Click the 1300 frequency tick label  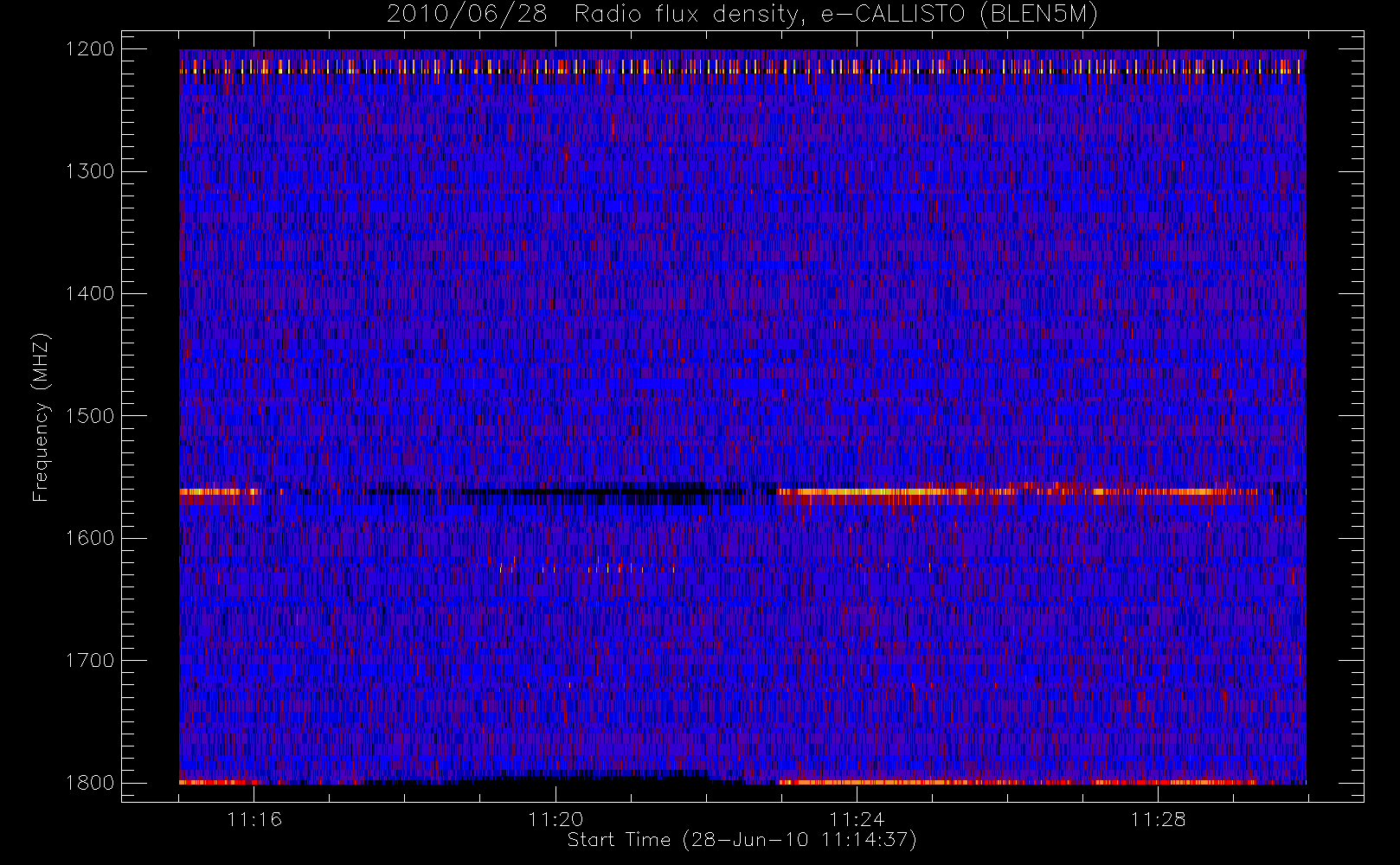pos(90,171)
